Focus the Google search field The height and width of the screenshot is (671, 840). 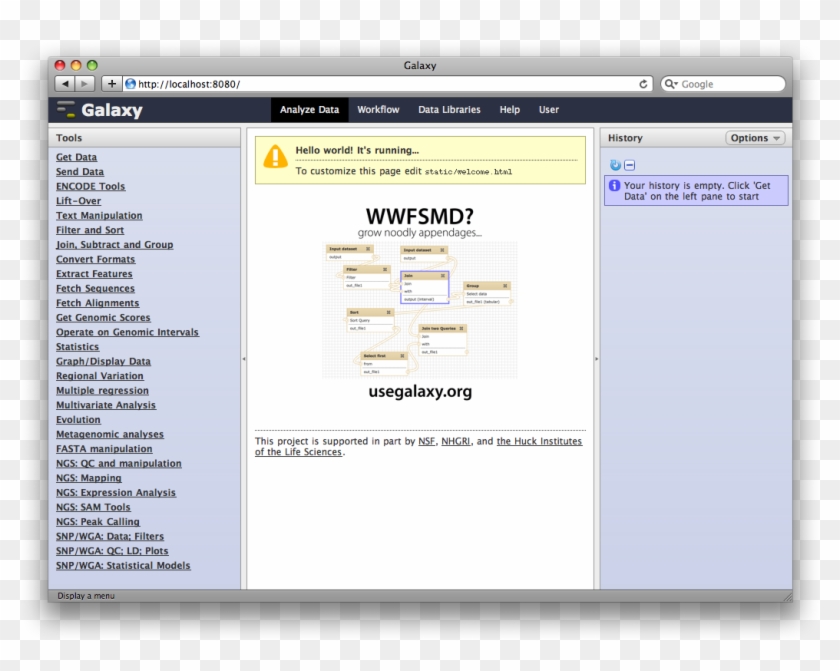pos(728,84)
